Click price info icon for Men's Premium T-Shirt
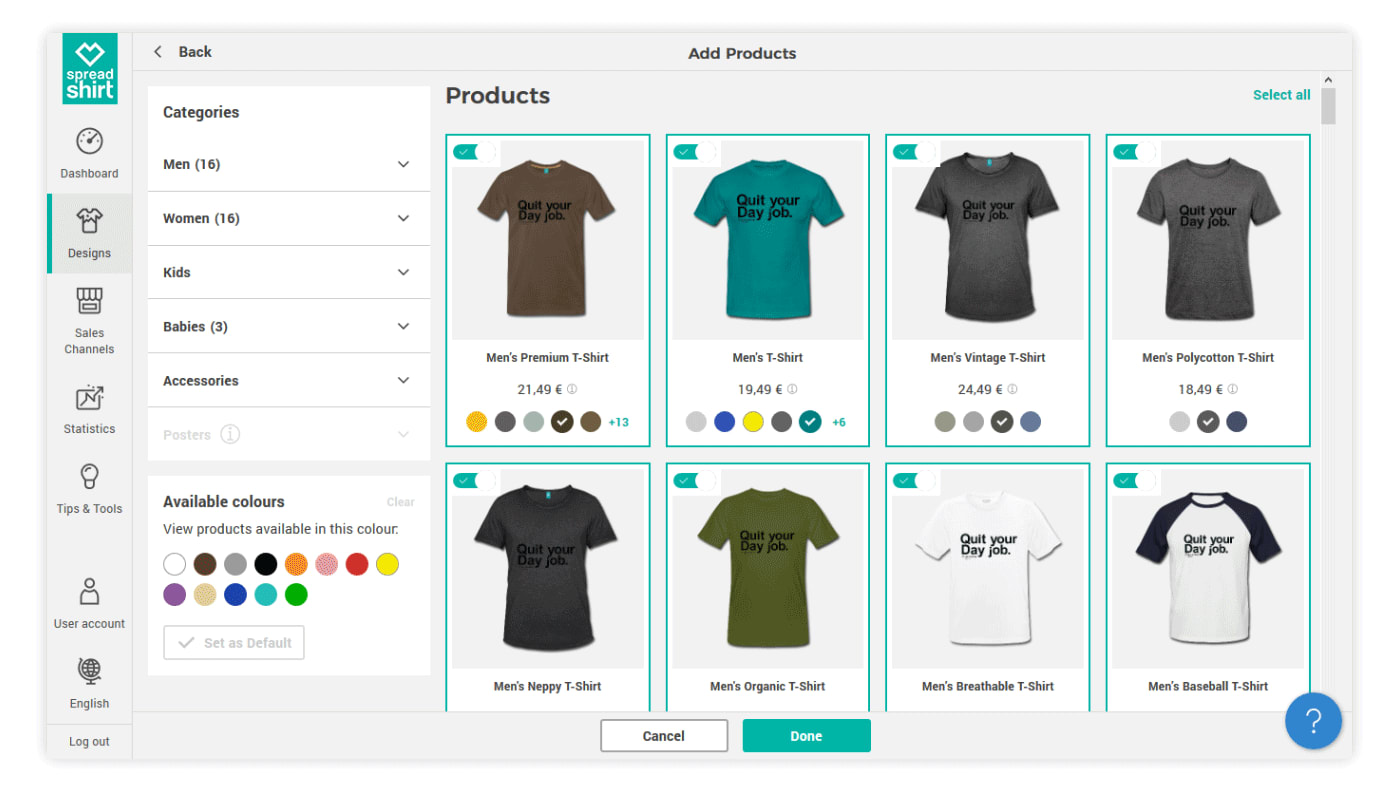 [572, 390]
